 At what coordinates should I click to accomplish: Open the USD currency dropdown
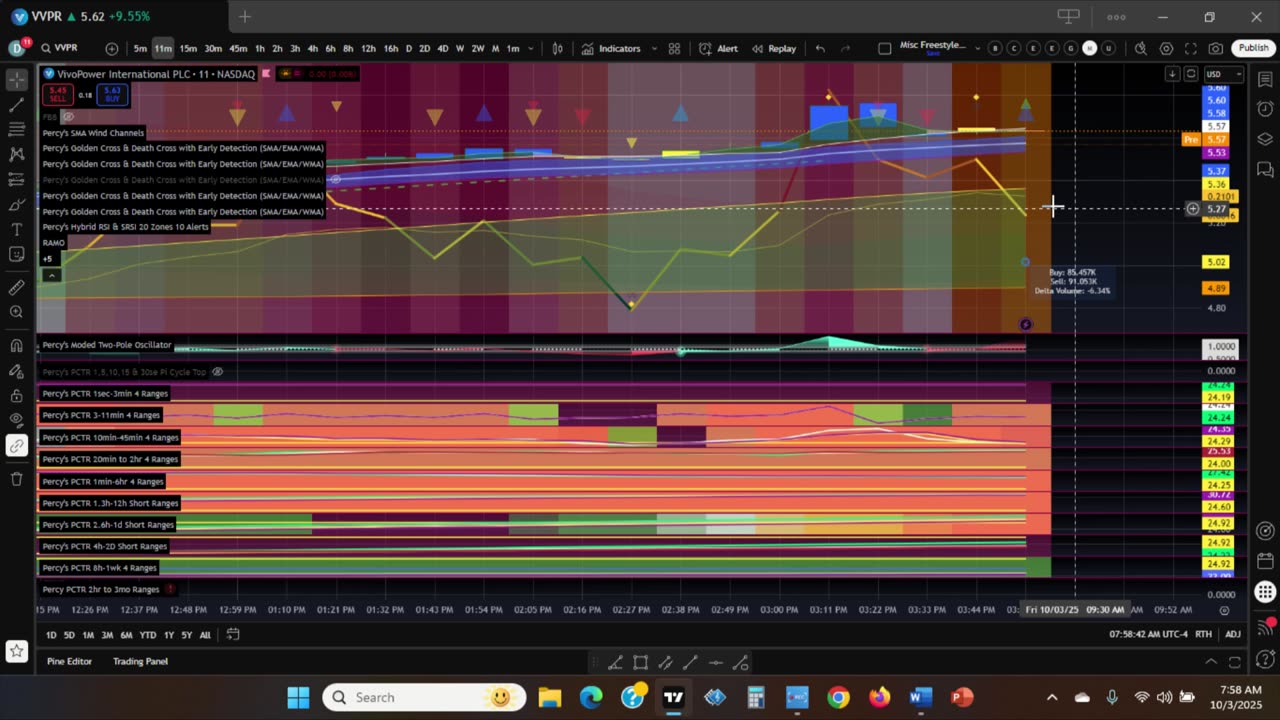coord(1222,74)
